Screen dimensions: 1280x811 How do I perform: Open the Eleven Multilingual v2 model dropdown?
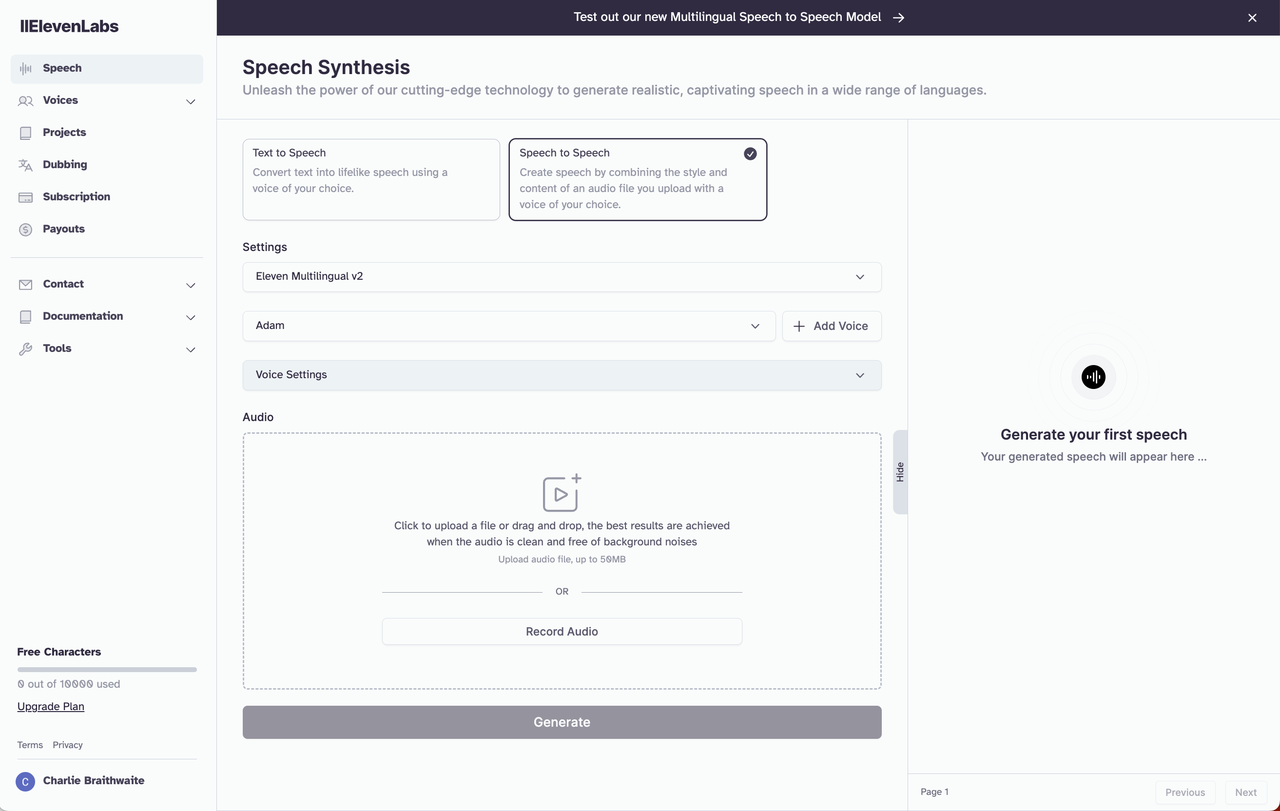click(561, 276)
